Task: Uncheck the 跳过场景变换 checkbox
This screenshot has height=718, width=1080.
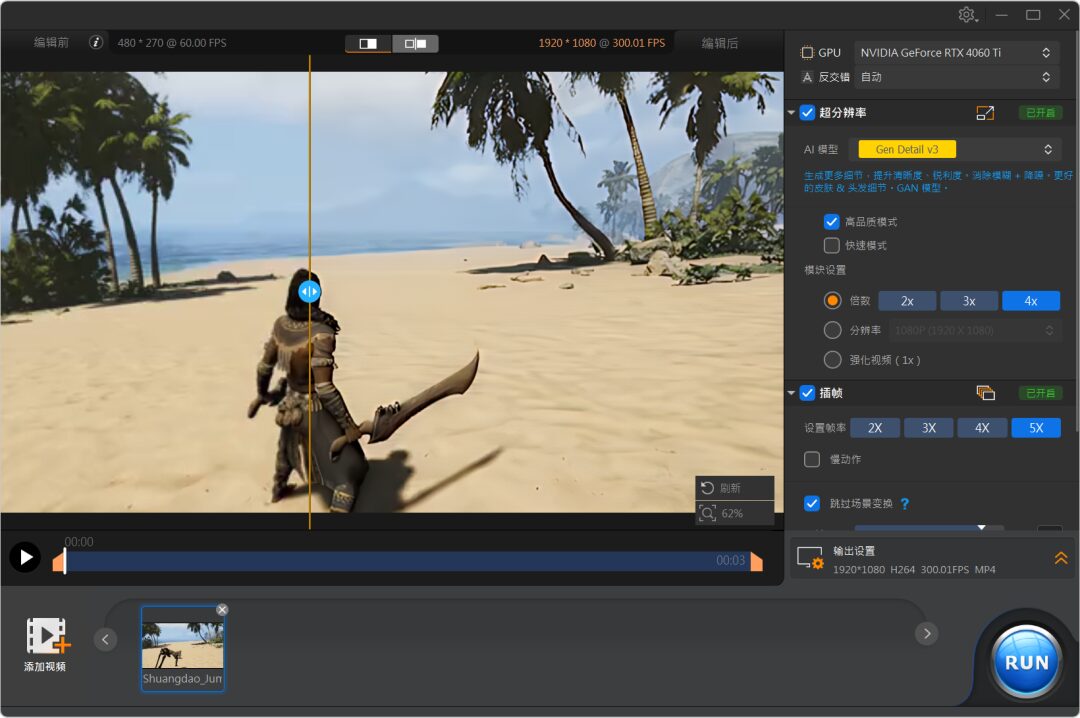Action: [812, 504]
